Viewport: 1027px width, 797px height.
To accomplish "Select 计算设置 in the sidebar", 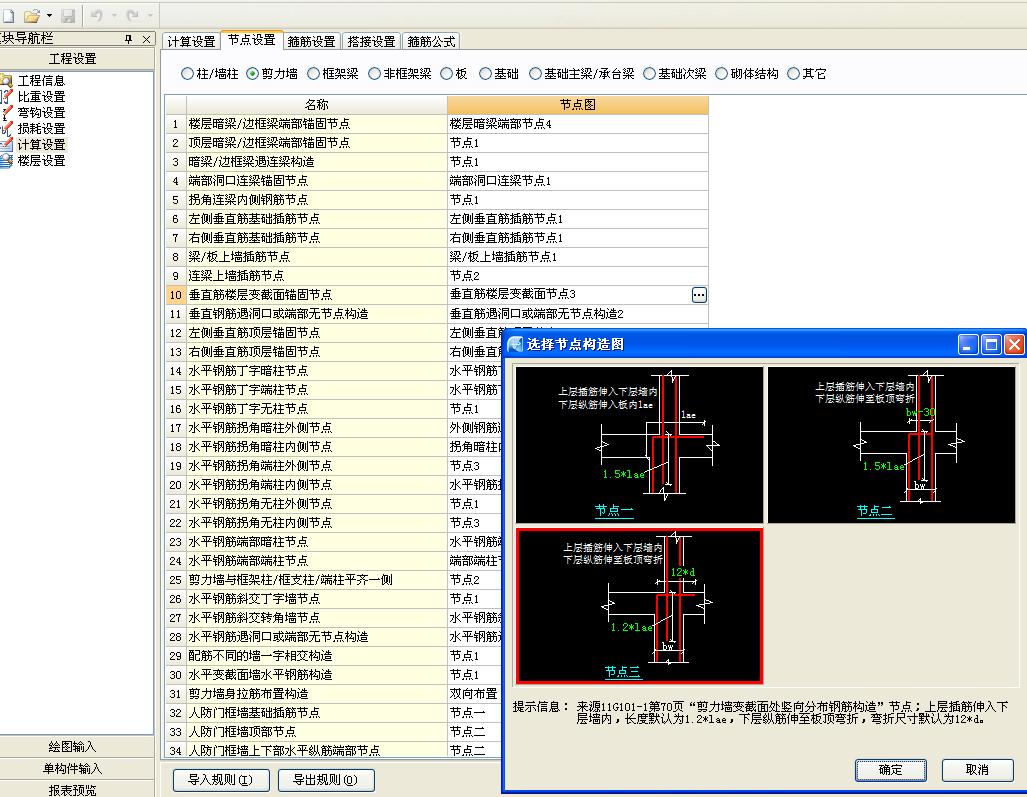I will pyautogui.click(x=41, y=145).
